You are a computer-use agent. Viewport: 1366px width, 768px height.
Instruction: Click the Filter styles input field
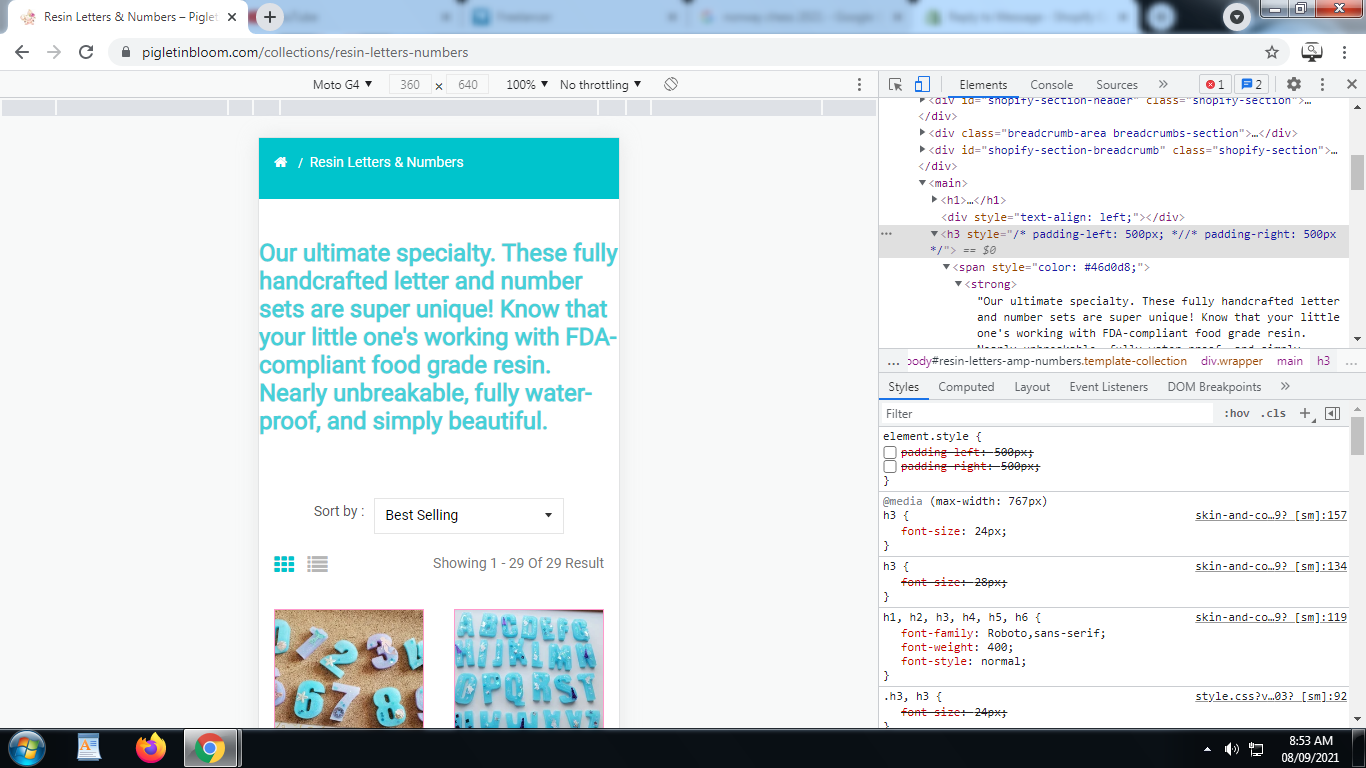(1047, 413)
